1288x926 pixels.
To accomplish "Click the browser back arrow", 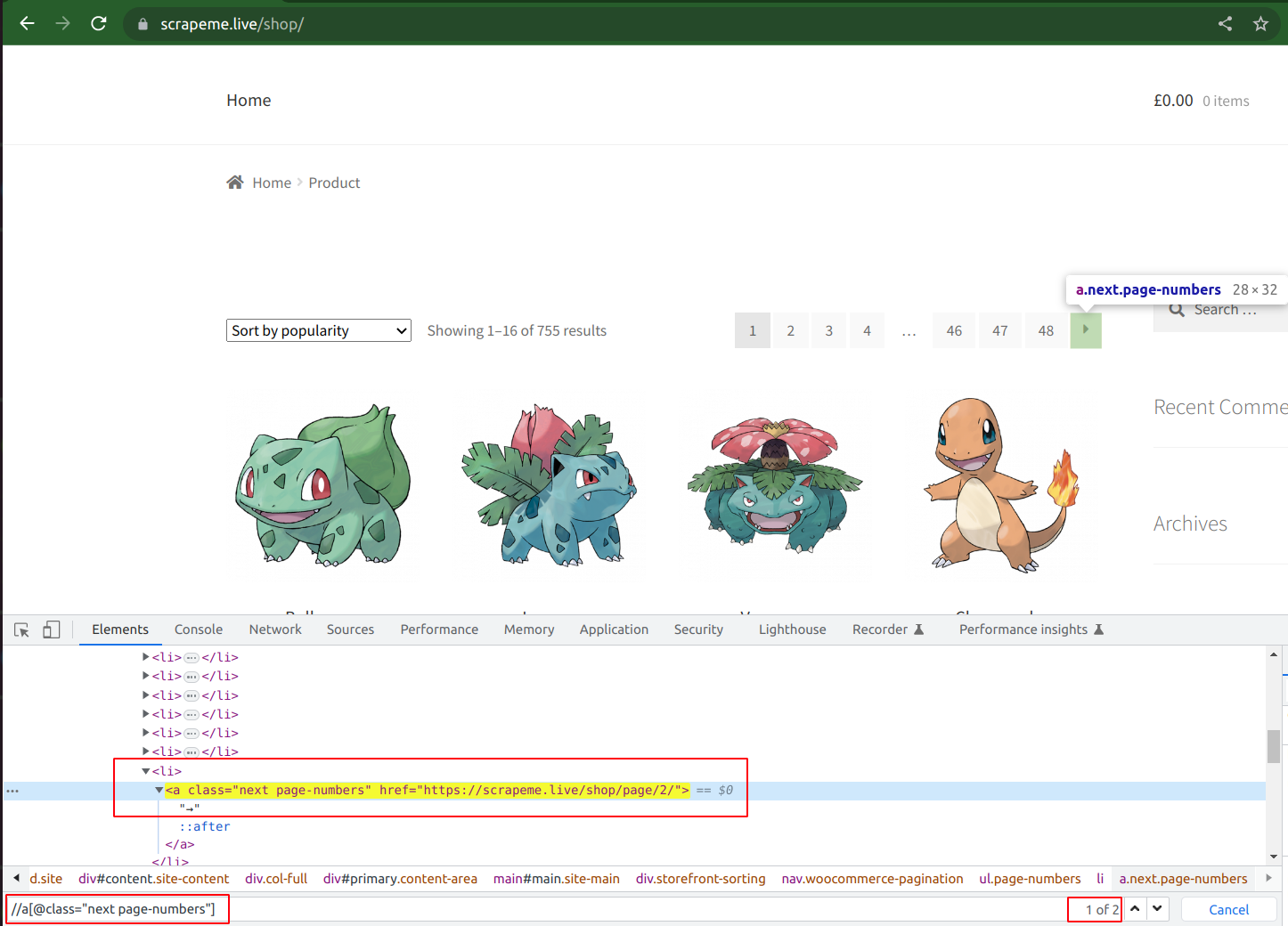I will pyautogui.click(x=26, y=23).
